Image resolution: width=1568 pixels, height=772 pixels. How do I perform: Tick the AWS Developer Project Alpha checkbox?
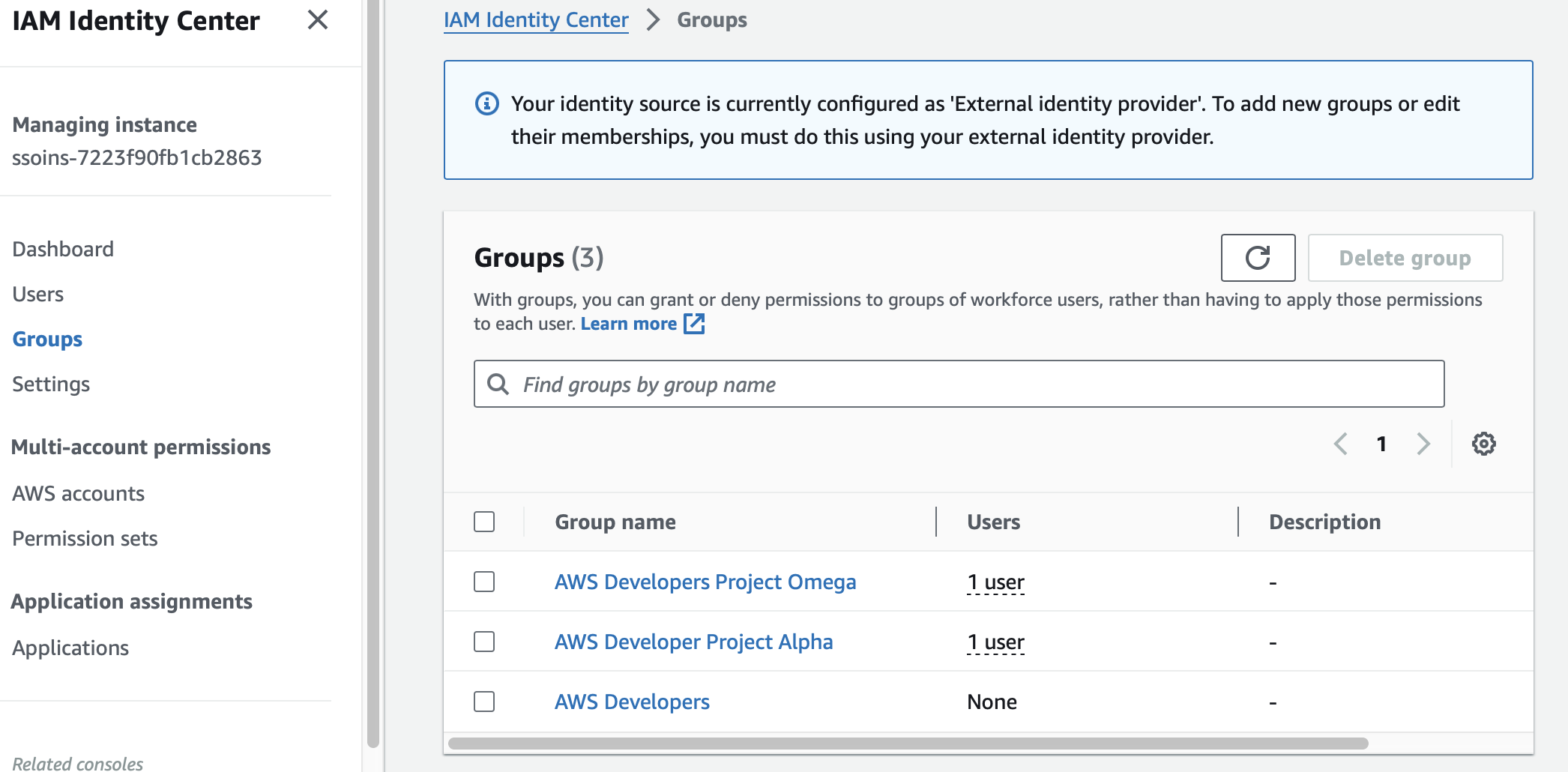484,642
